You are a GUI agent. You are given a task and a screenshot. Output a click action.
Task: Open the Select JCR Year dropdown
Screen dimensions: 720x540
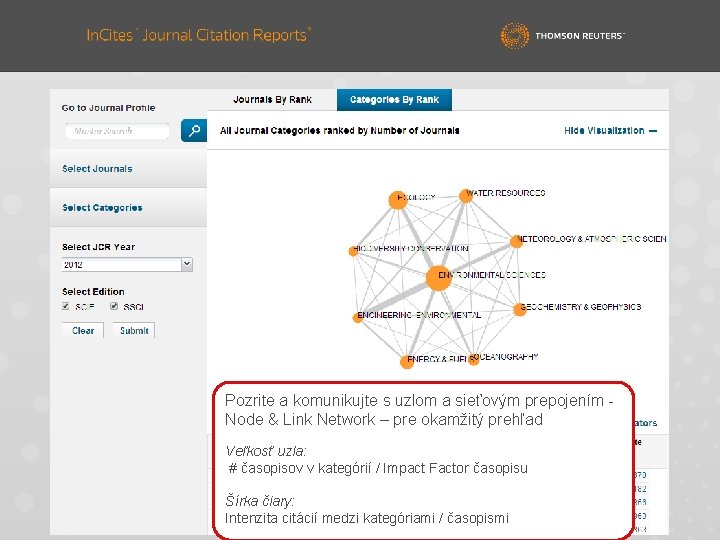pyautogui.click(x=127, y=264)
